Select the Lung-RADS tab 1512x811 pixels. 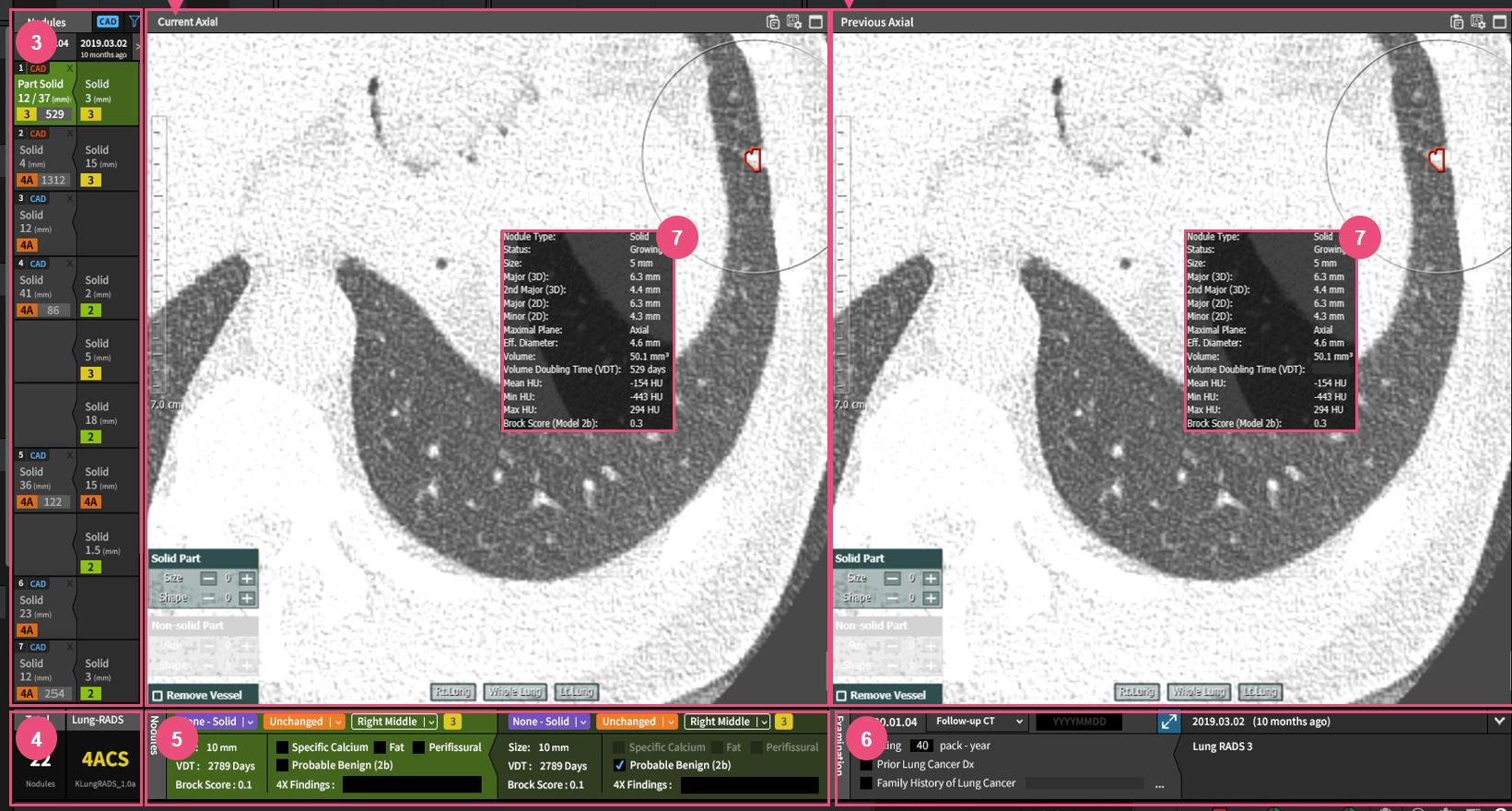[98, 720]
